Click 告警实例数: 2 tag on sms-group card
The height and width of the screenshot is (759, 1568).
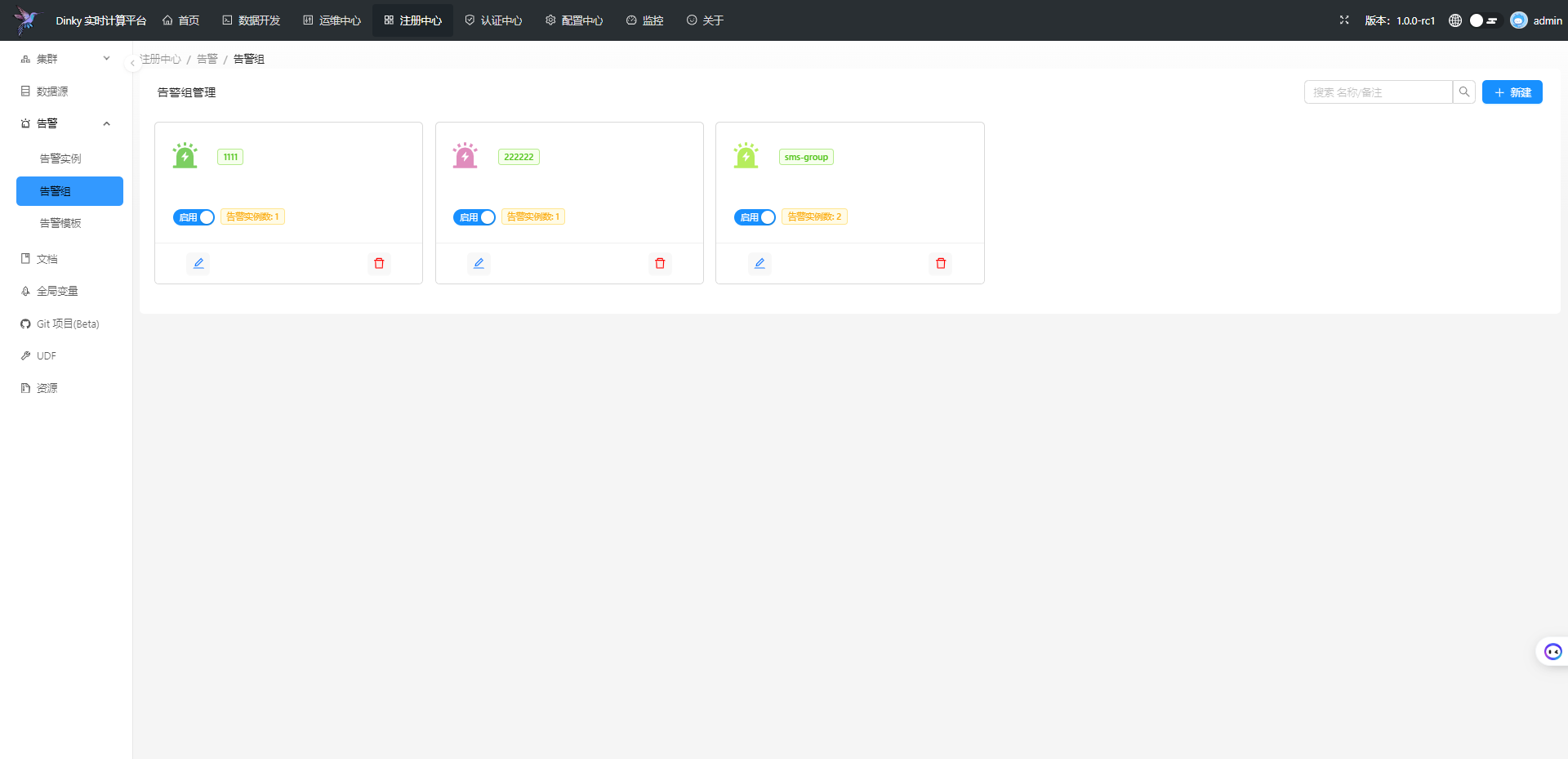[814, 217]
